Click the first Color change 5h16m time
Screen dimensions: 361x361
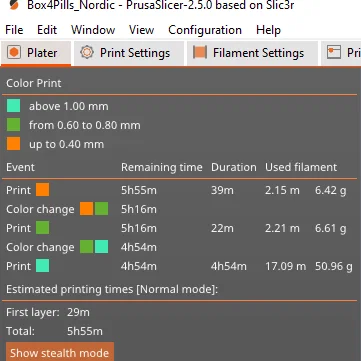tap(139, 209)
